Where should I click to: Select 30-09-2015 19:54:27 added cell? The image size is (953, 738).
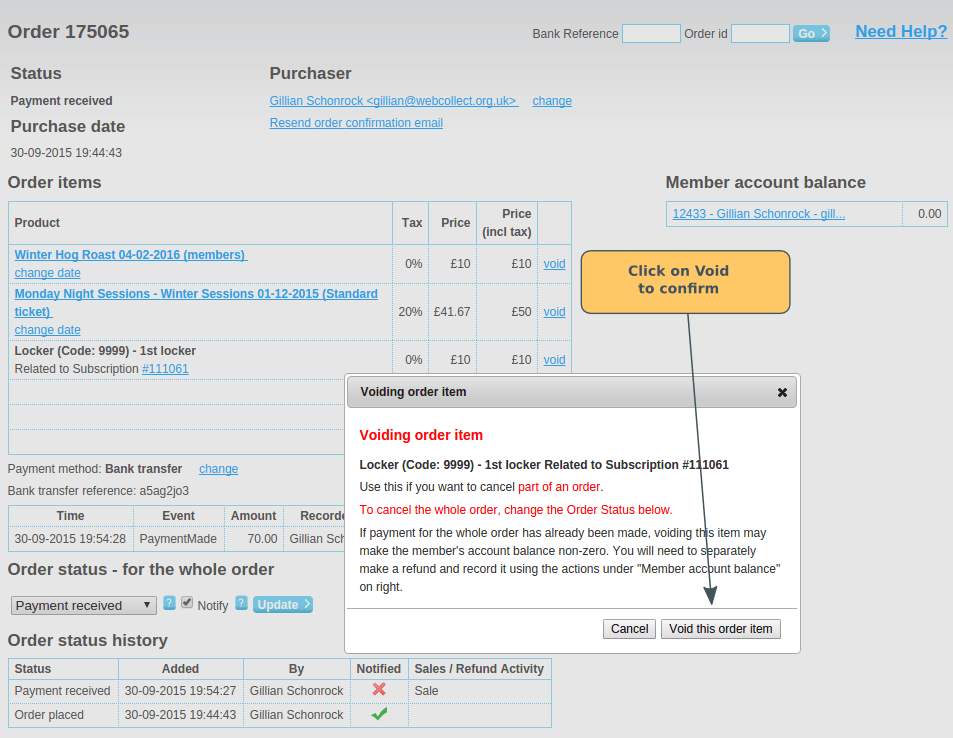(181, 691)
